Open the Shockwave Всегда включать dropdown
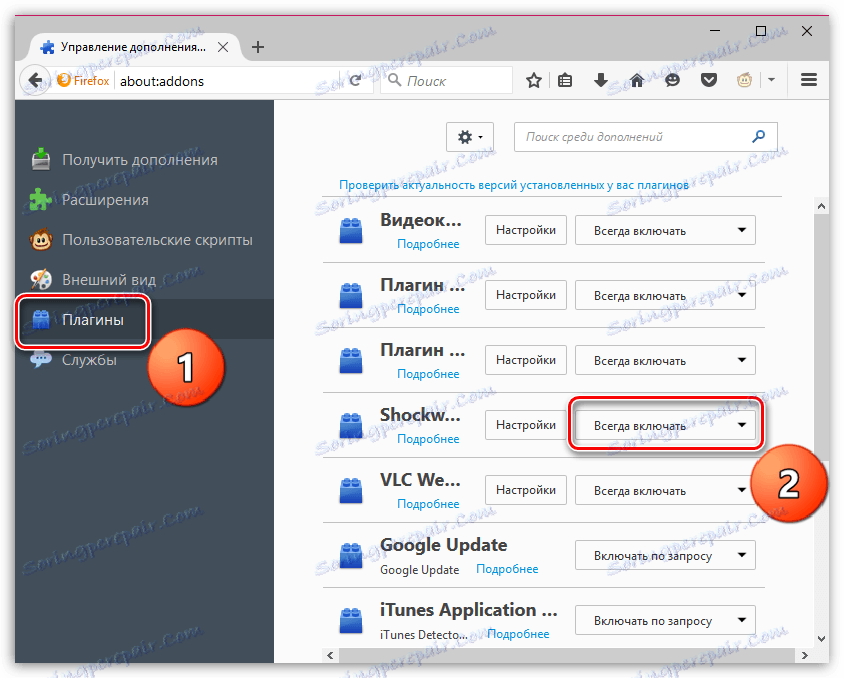Screen dimensions: 844x678 (x=664, y=424)
